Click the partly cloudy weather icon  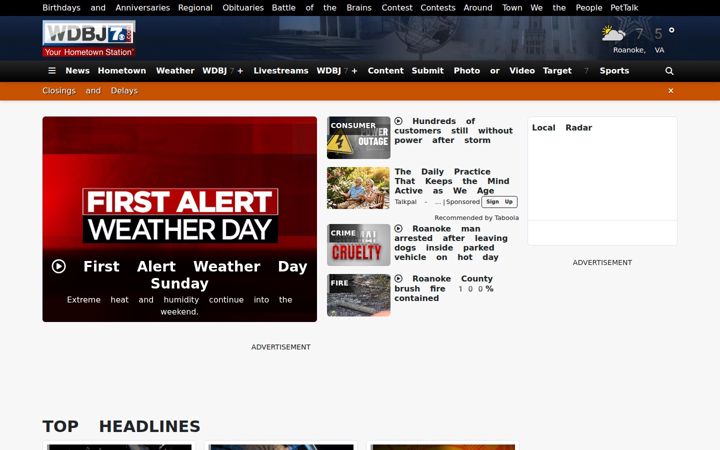coord(613,34)
